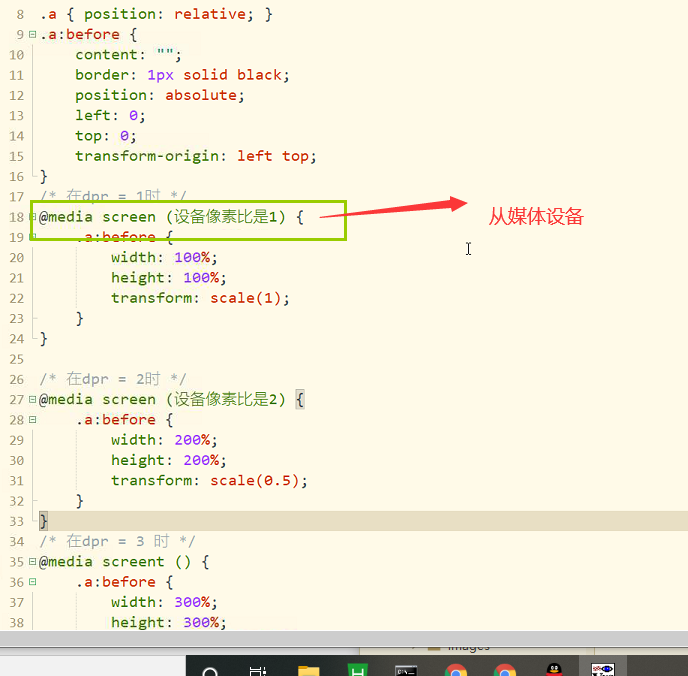The image size is (688, 676).
Task: Click comment '/* 在dpr = 3 时 */'
Action: [x=118, y=541]
